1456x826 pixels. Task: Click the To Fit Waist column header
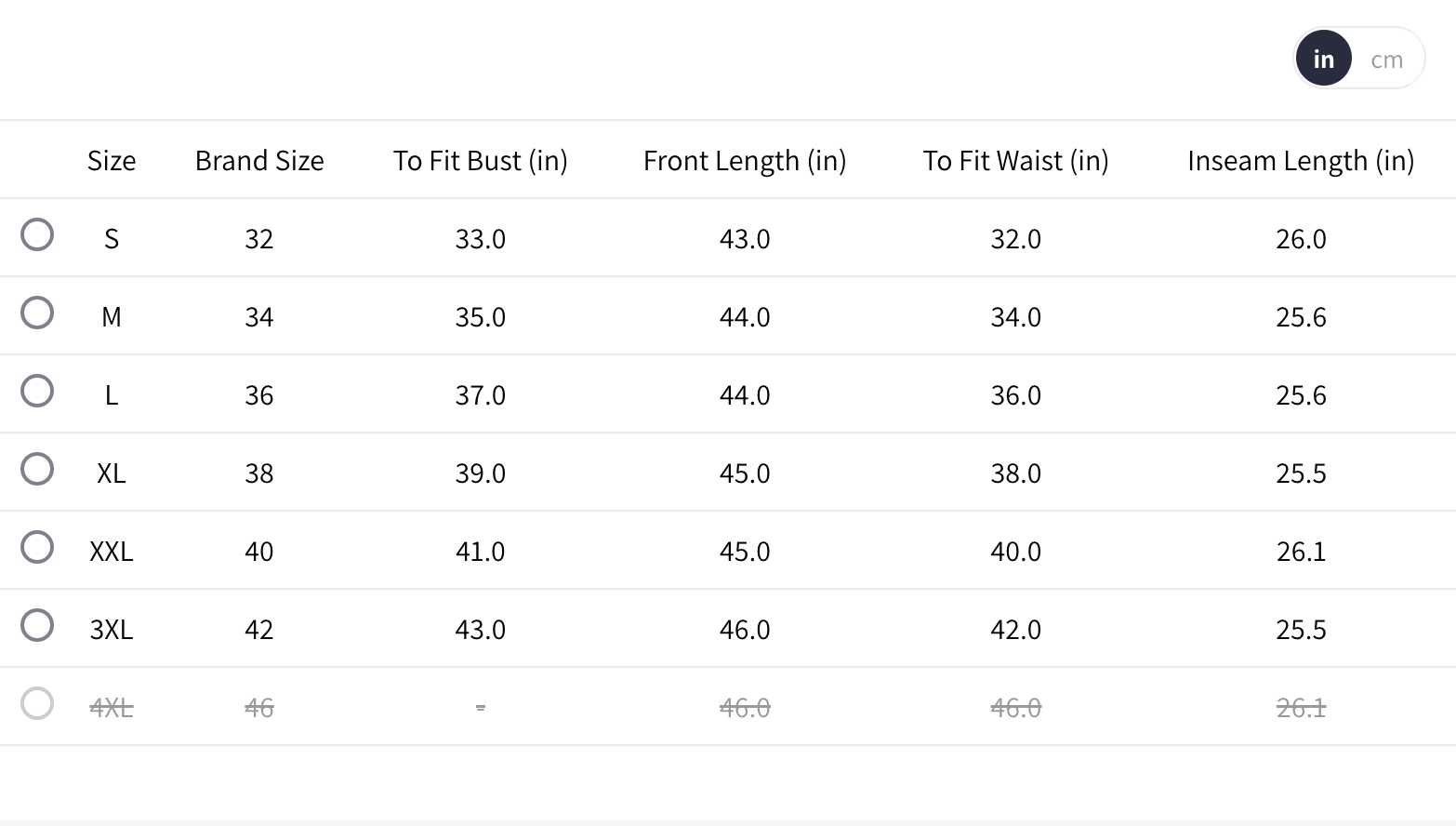(1015, 161)
